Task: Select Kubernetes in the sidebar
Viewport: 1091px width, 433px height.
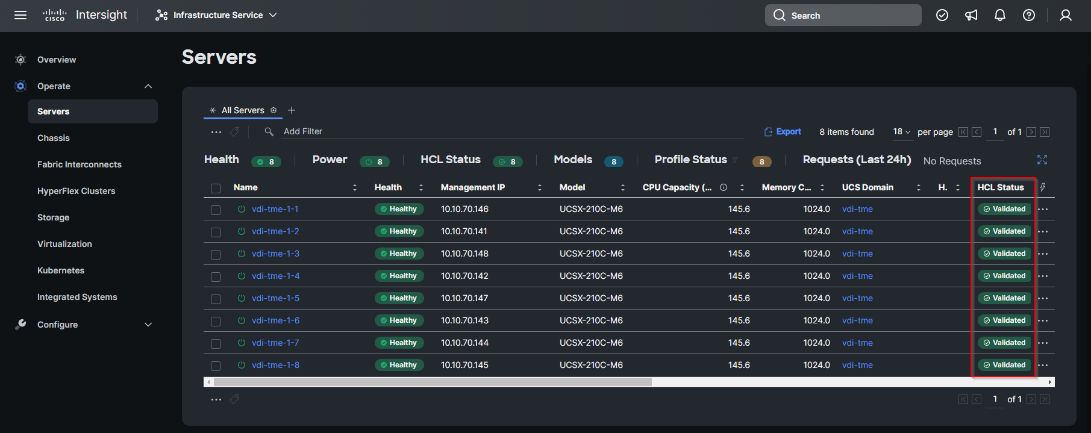Action: [61, 270]
